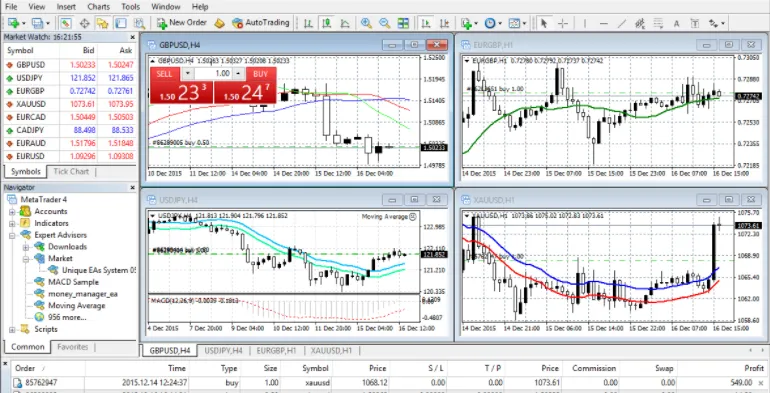Select the Trendline drawing tool
Screen dimensions: 770x393
(x=622, y=23)
